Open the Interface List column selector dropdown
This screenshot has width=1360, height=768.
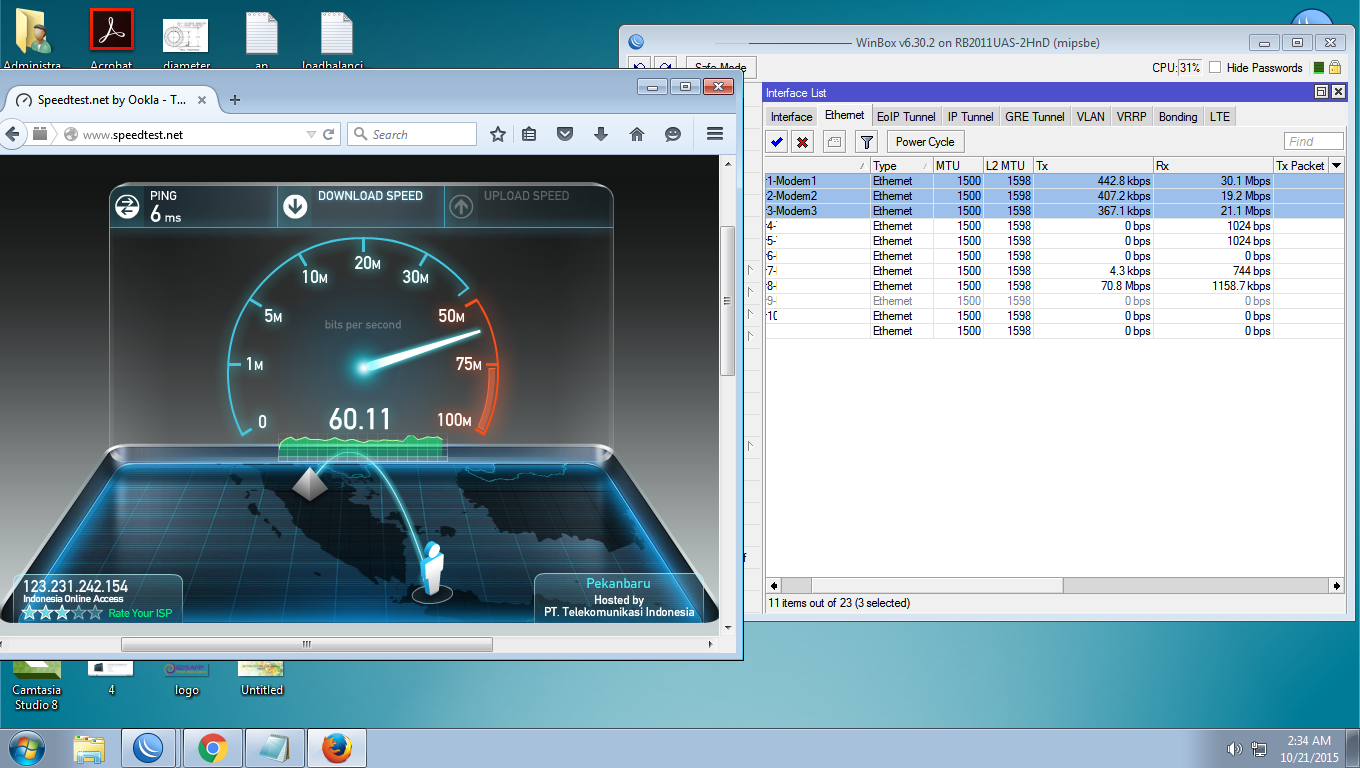coord(1337,165)
